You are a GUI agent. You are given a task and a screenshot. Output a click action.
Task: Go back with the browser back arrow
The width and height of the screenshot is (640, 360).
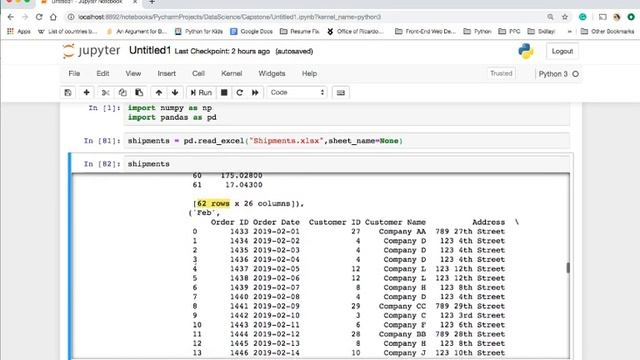[x=11, y=17]
